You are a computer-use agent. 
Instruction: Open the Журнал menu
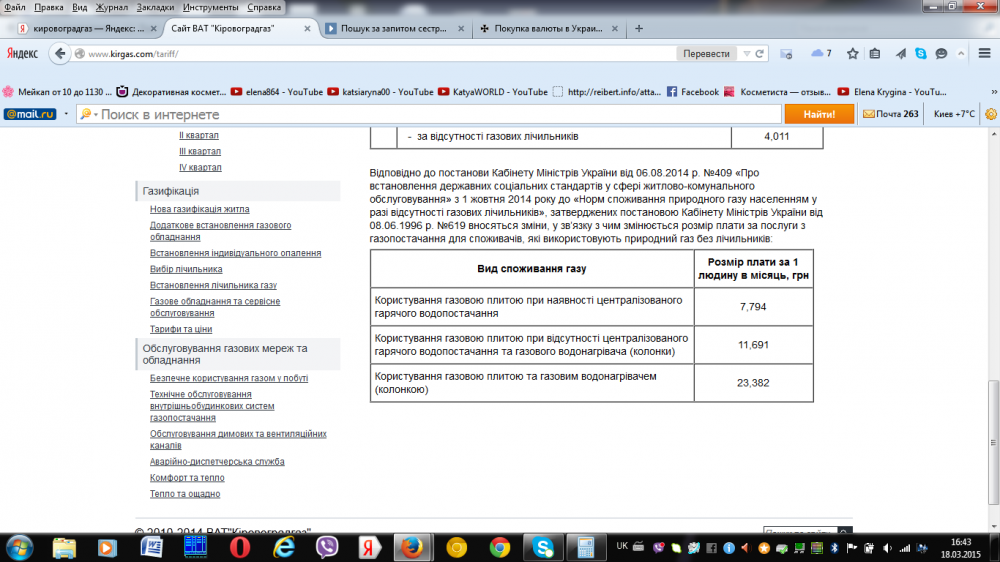112,7
